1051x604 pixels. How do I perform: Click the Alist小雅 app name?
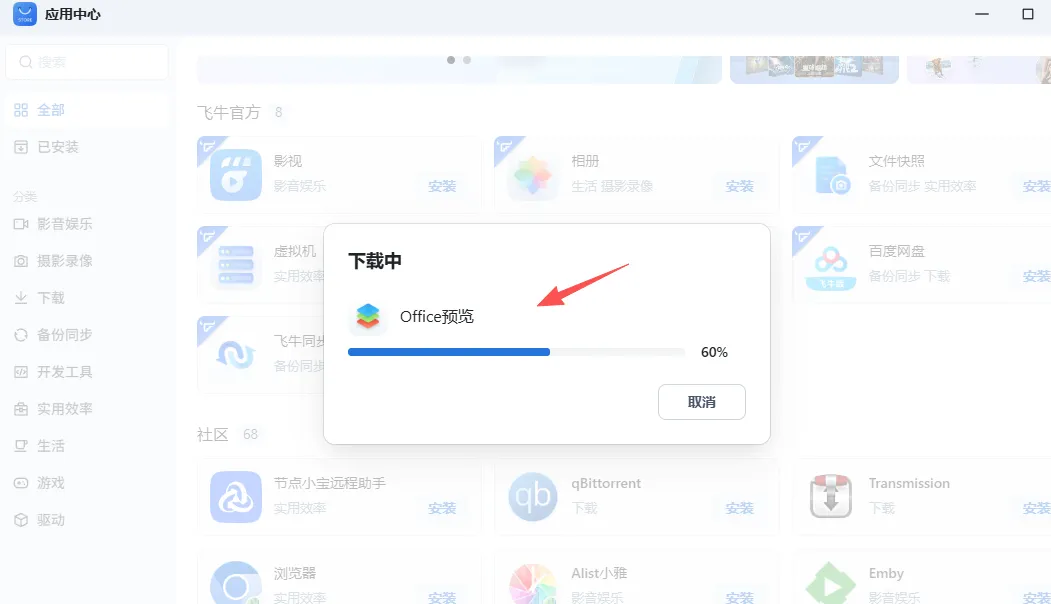[x=599, y=573]
